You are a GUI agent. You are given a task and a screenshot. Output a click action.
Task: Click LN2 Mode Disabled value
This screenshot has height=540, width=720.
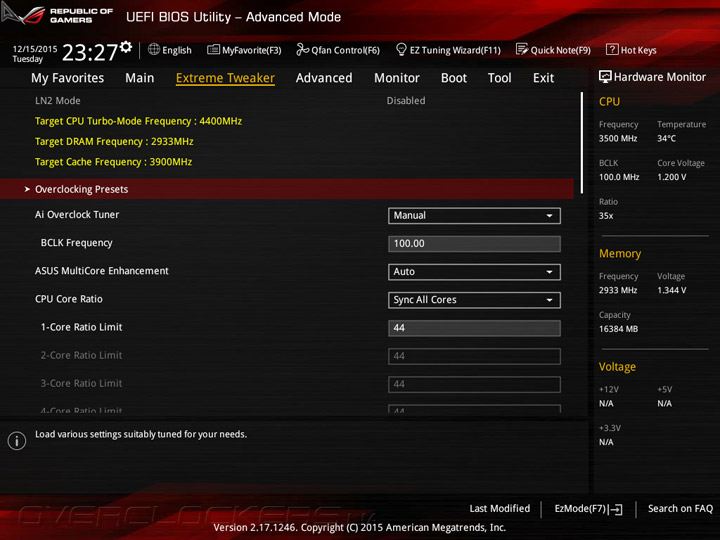point(405,101)
